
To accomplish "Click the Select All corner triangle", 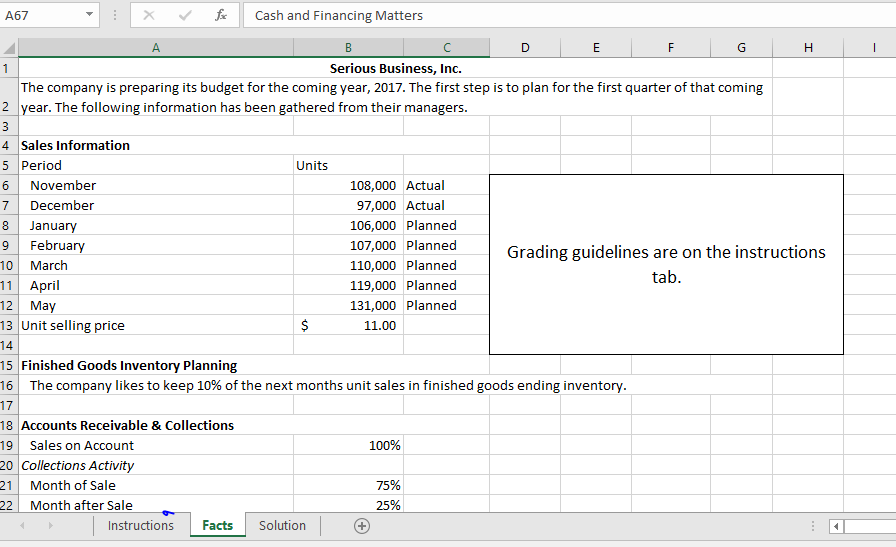I will (x=9, y=48).
